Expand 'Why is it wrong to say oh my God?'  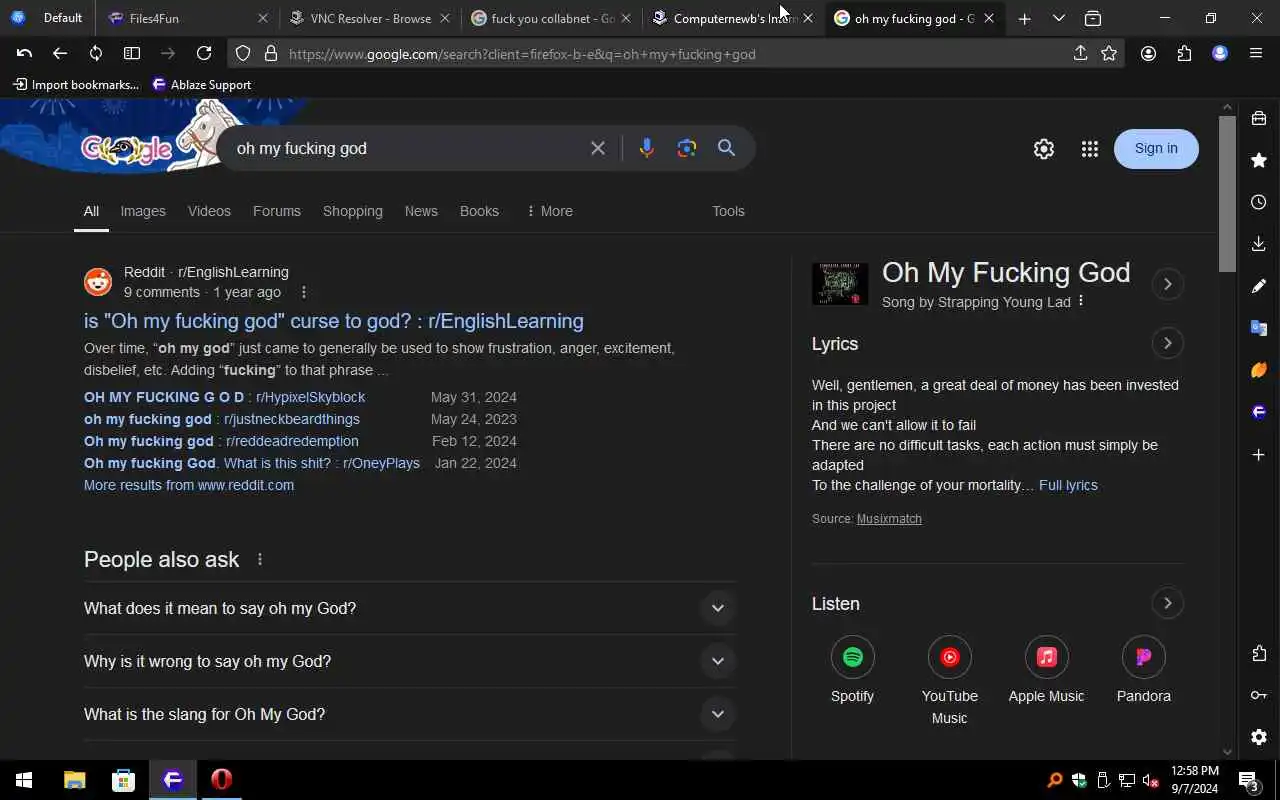[x=410, y=661]
